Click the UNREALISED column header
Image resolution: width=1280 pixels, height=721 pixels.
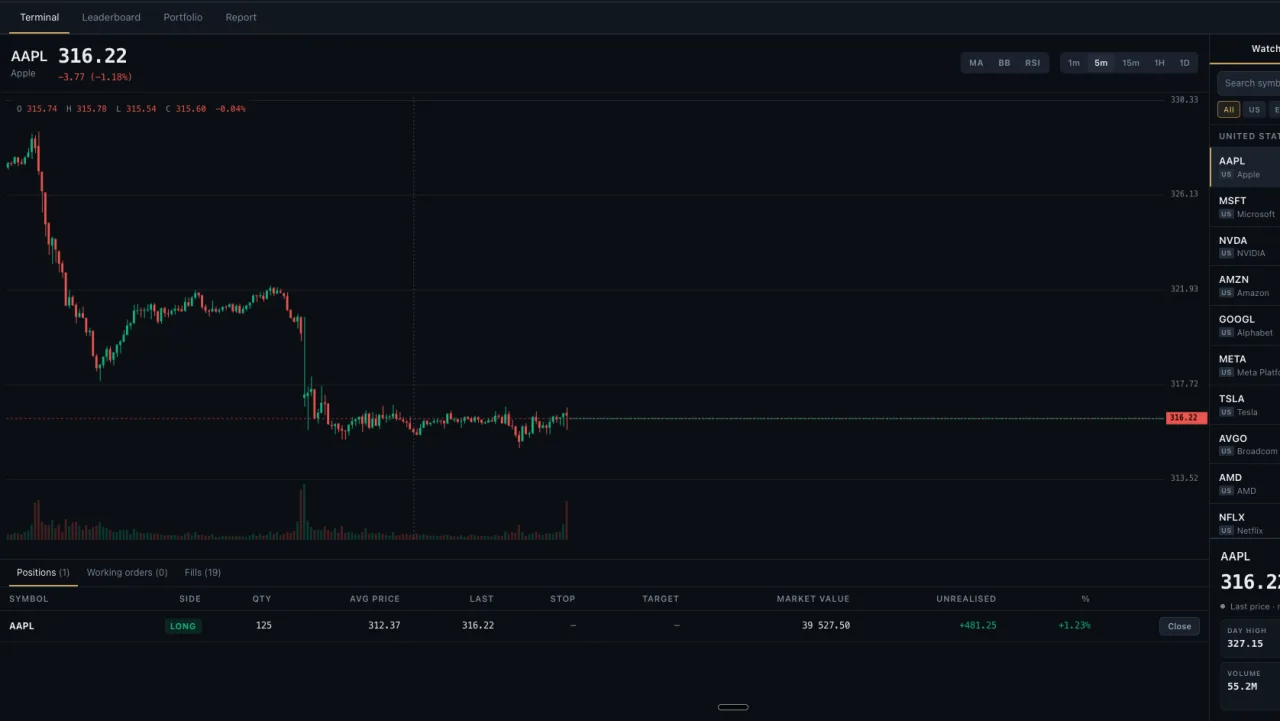(x=966, y=599)
